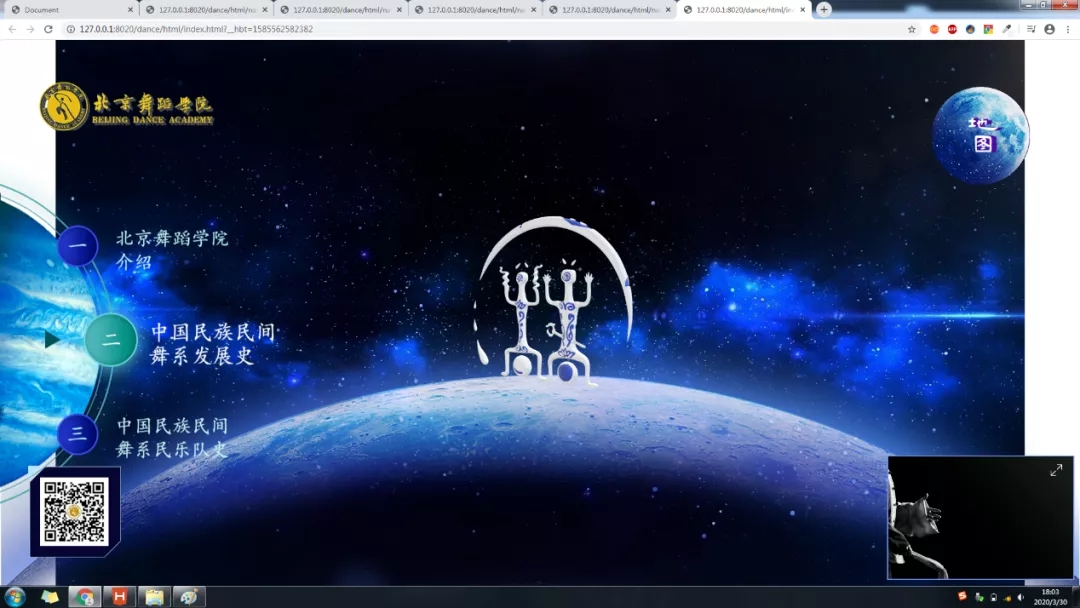Click the orange extension icon

[x=934, y=29]
